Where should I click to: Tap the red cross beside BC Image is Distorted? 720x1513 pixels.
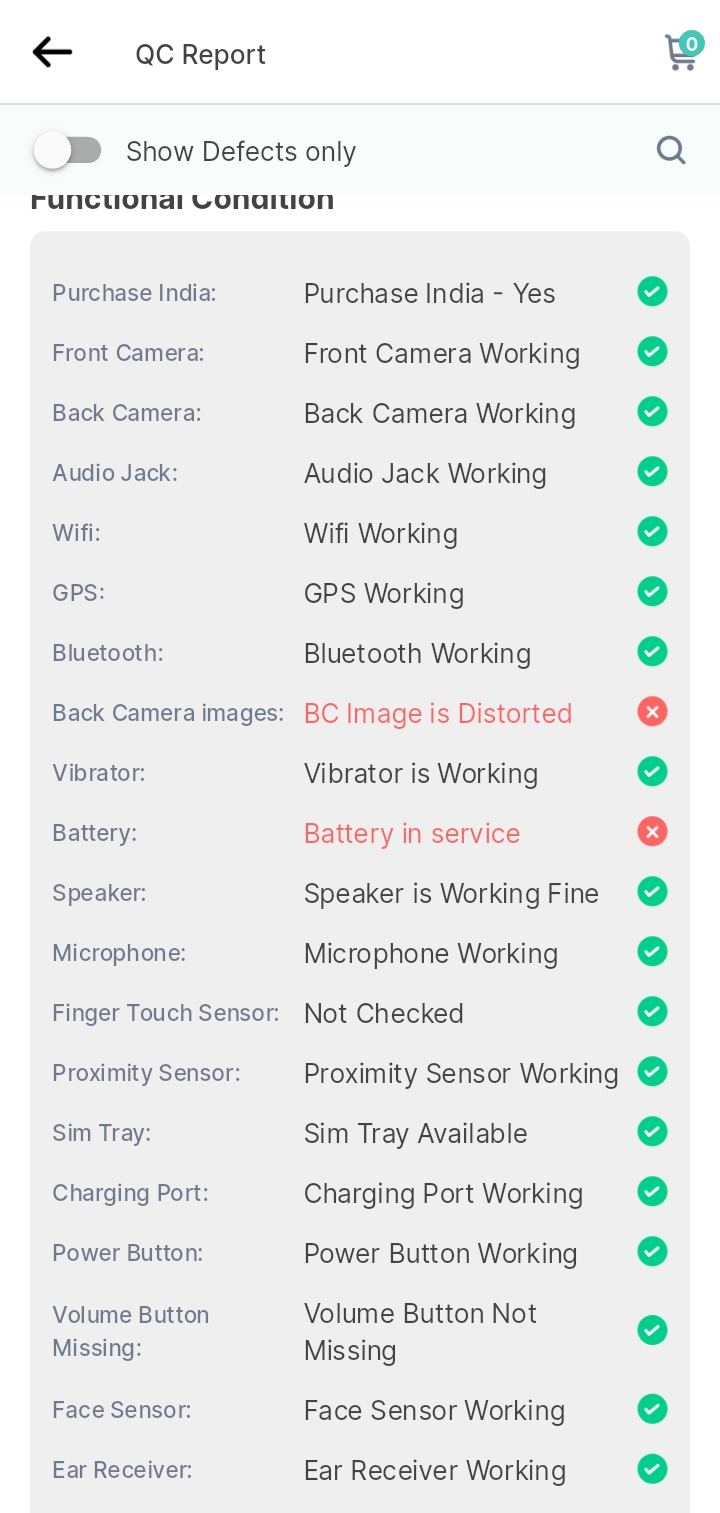pyautogui.click(x=652, y=712)
